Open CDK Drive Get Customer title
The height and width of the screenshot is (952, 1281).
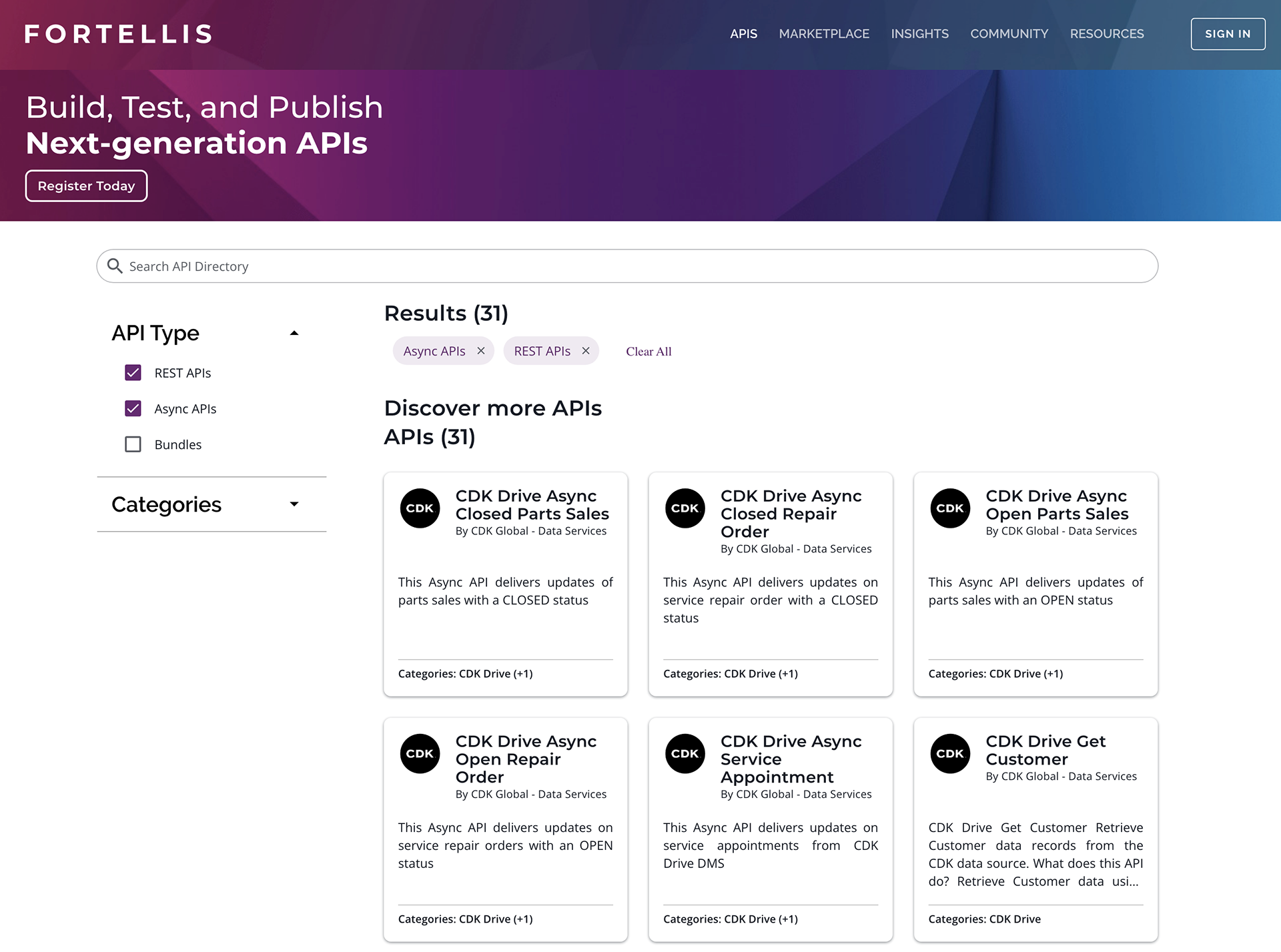pyautogui.click(x=1045, y=751)
